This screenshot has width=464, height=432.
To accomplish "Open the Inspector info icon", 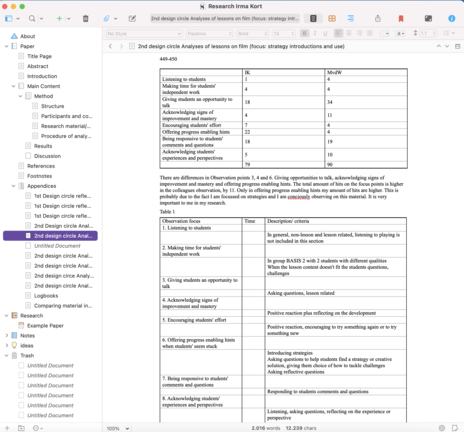I will coord(452,19).
